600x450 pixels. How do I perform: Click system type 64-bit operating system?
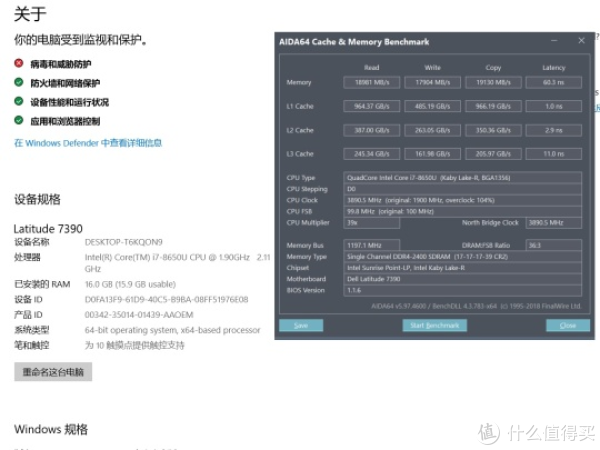172,330
